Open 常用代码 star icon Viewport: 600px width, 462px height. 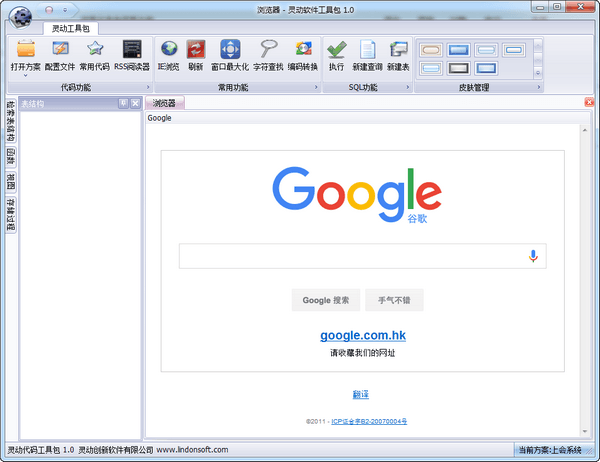tap(95, 49)
